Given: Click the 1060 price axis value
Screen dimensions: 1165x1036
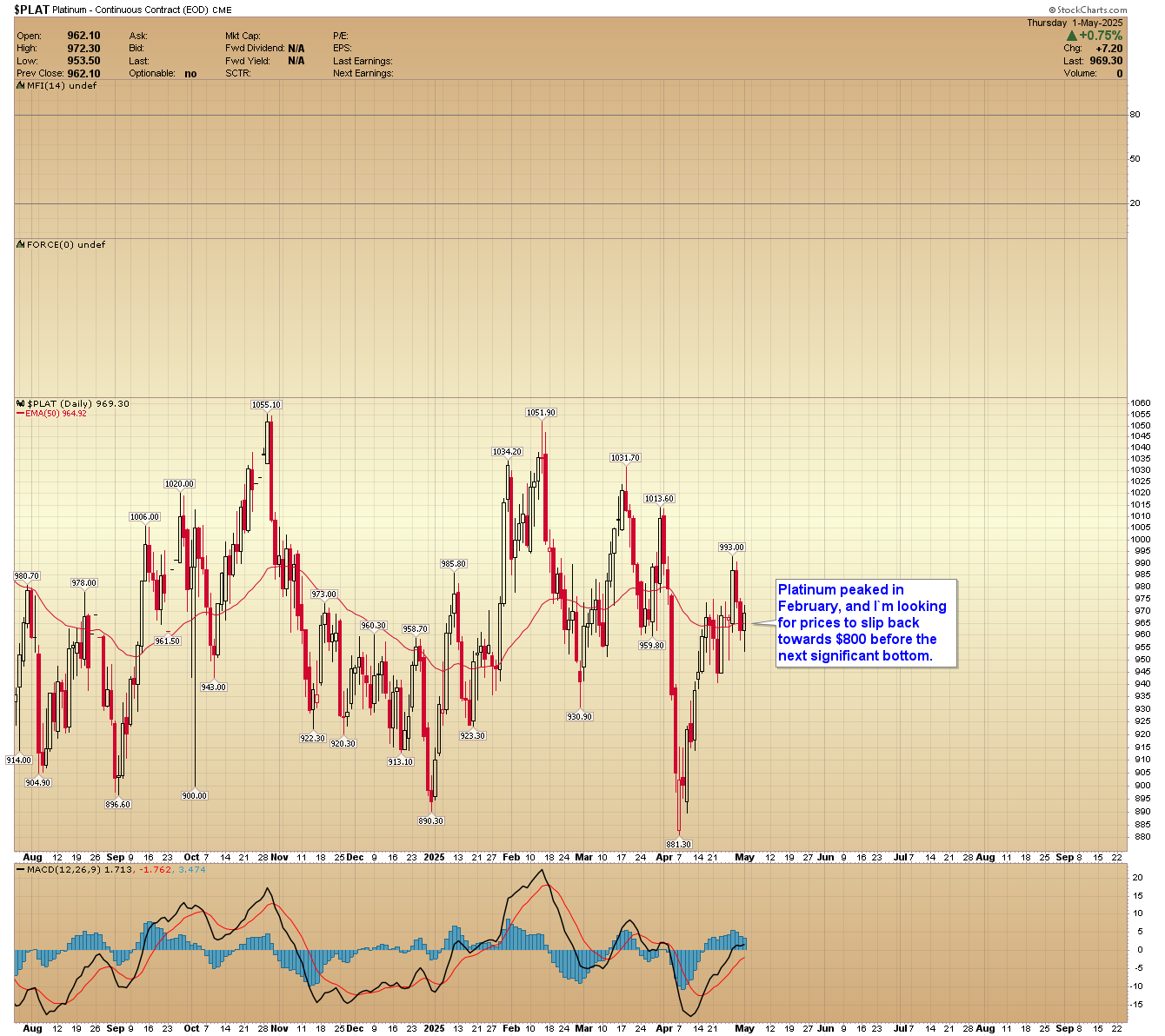Looking at the screenshot, I should [x=1140, y=403].
